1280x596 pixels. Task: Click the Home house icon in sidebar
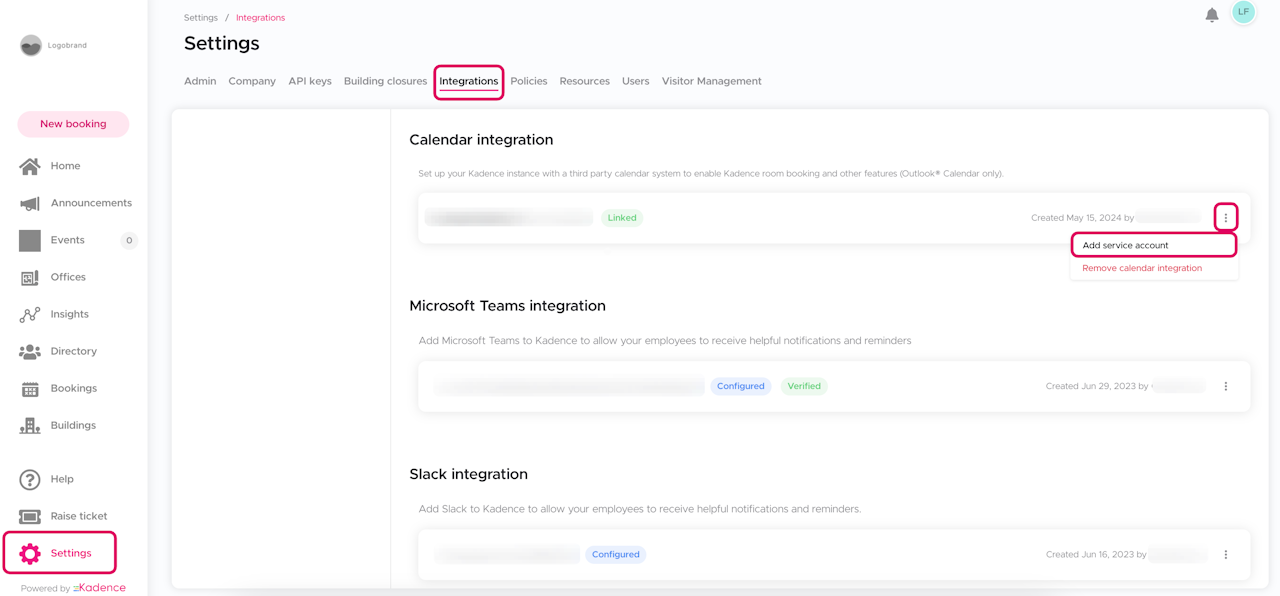tap(30, 166)
